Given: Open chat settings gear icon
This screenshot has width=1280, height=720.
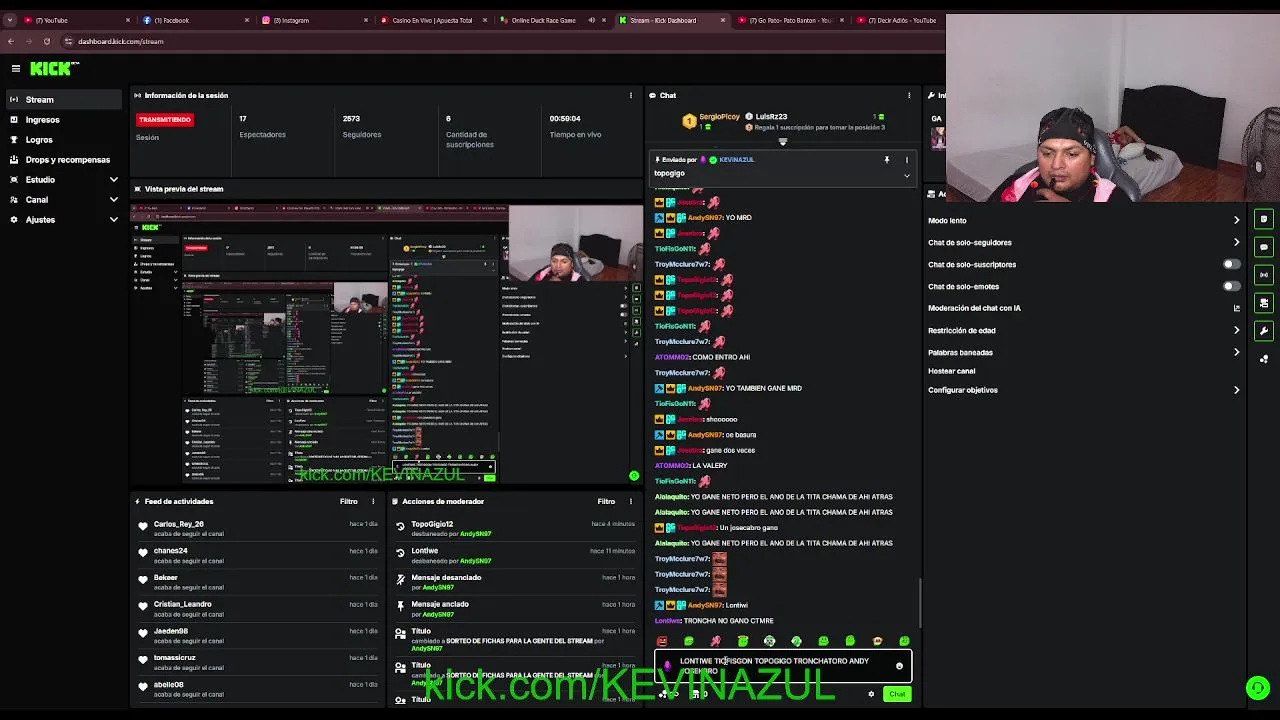Looking at the screenshot, I should coord(871,694).
